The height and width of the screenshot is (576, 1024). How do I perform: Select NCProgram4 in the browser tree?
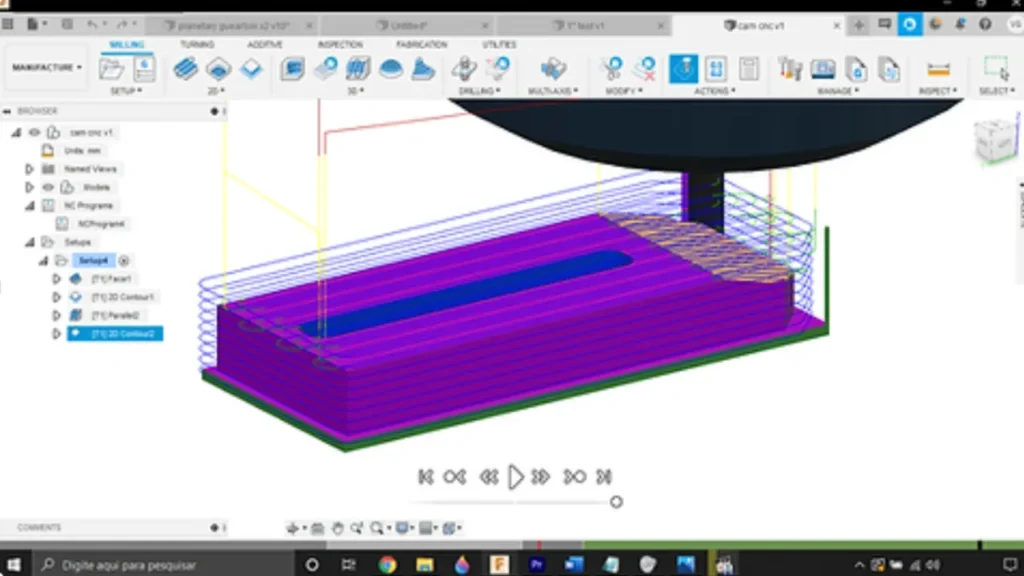[101, 224]
